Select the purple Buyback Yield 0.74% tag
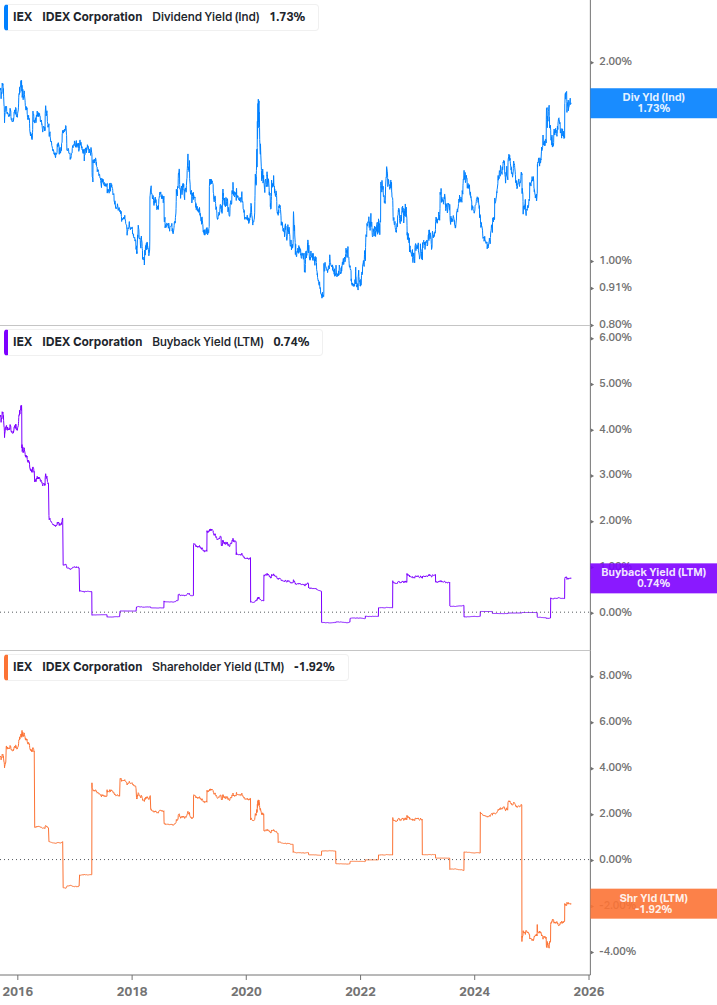The image size is (717, 1005). 654,577
